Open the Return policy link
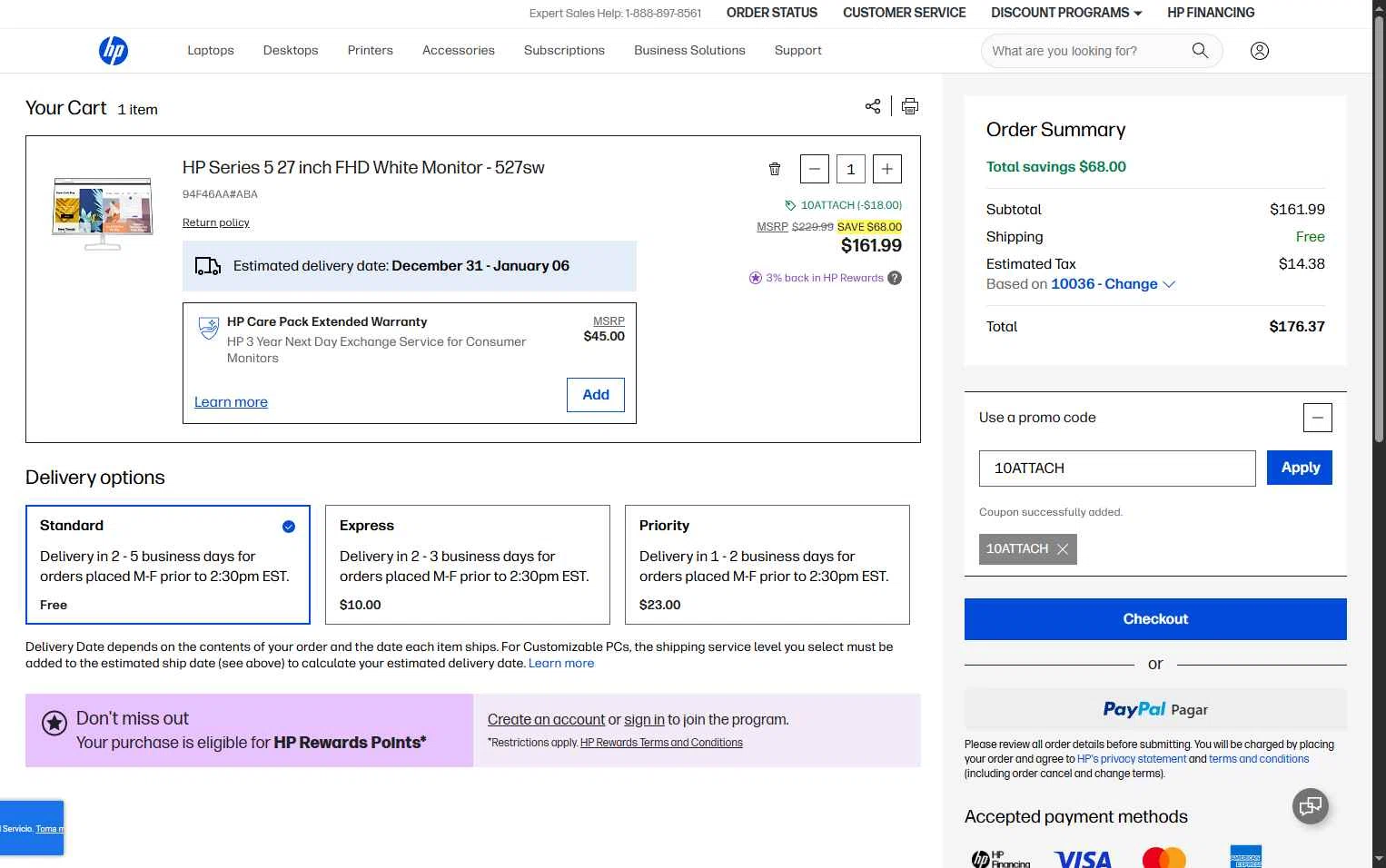The image size is (1386, 868). pos(216,222)
